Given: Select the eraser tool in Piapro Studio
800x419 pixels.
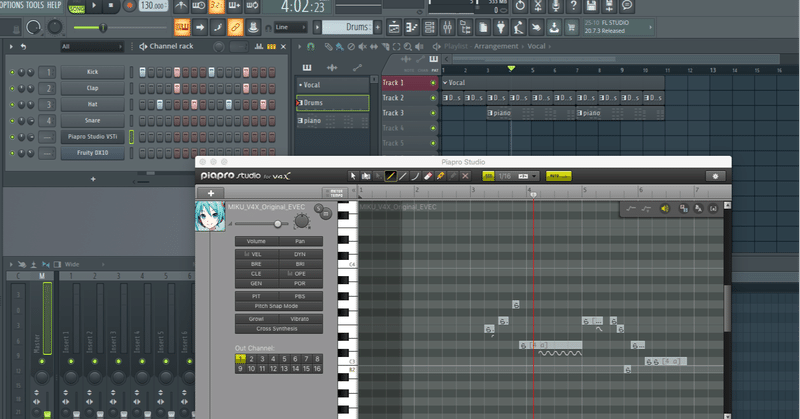Looking at the screenshot, I should [x=428, y=176].
